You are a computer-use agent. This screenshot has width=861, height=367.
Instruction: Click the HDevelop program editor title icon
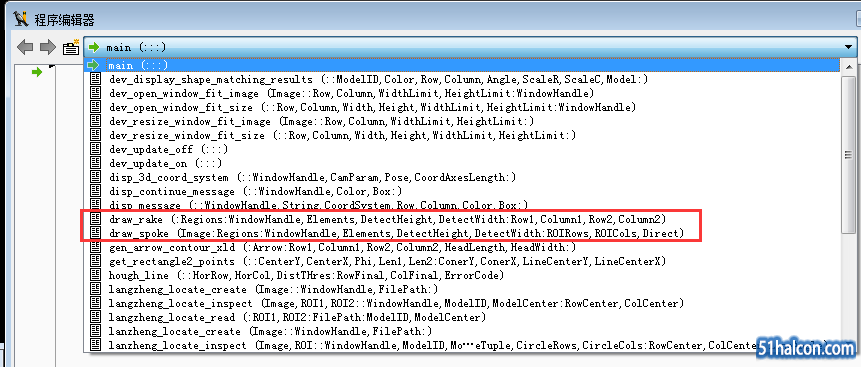click(x=21, y=20)
